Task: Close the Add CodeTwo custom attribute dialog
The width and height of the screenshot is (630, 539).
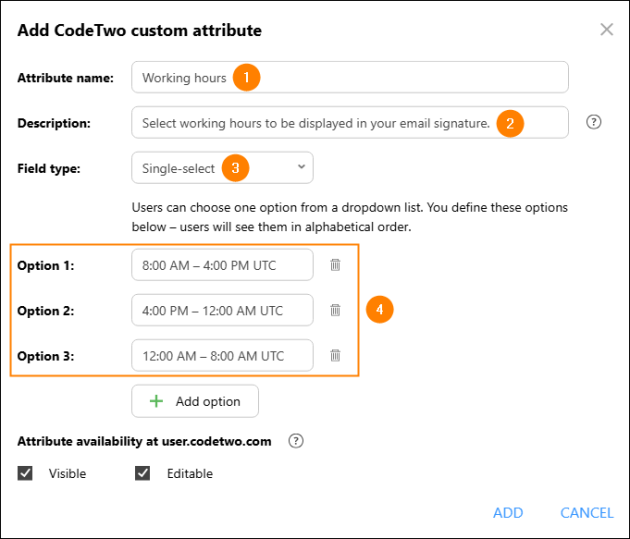Action: pyautogui.click(x=607, y=29)
